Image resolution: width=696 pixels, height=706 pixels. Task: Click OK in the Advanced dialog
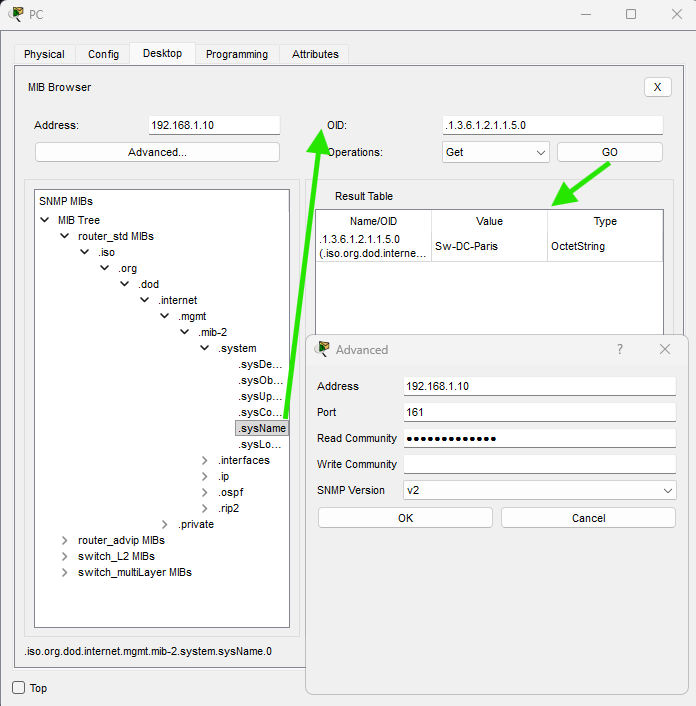pos(405,518)
